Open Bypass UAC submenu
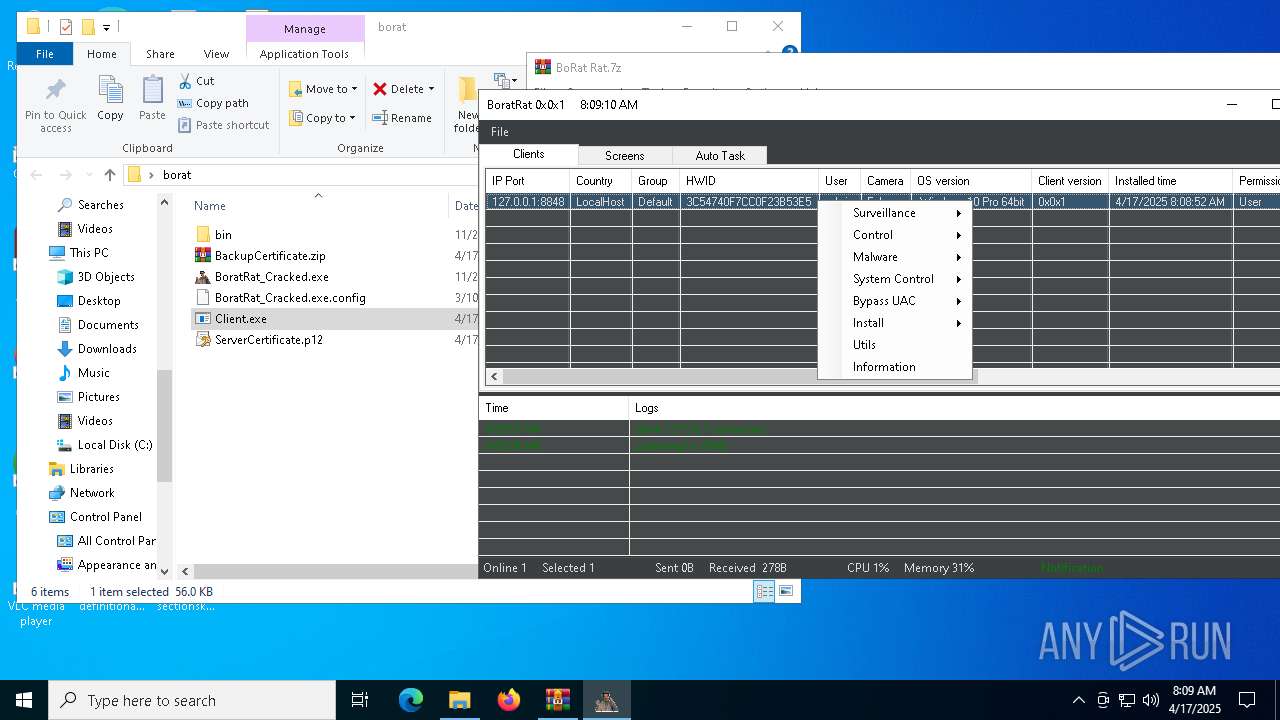1280x720 pixels. [x=895, y=301]
